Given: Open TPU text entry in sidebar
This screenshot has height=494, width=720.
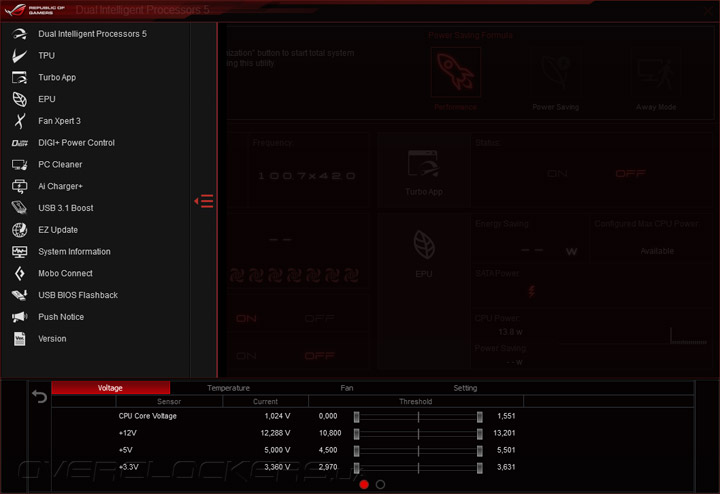Looking at the screenshot, I should 46,56.
